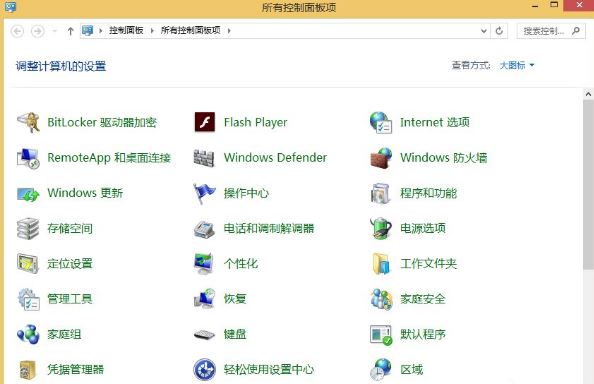Go forward with the Forward arrow button
Viewport: 594px width, 384px height.
pos(38,31)
